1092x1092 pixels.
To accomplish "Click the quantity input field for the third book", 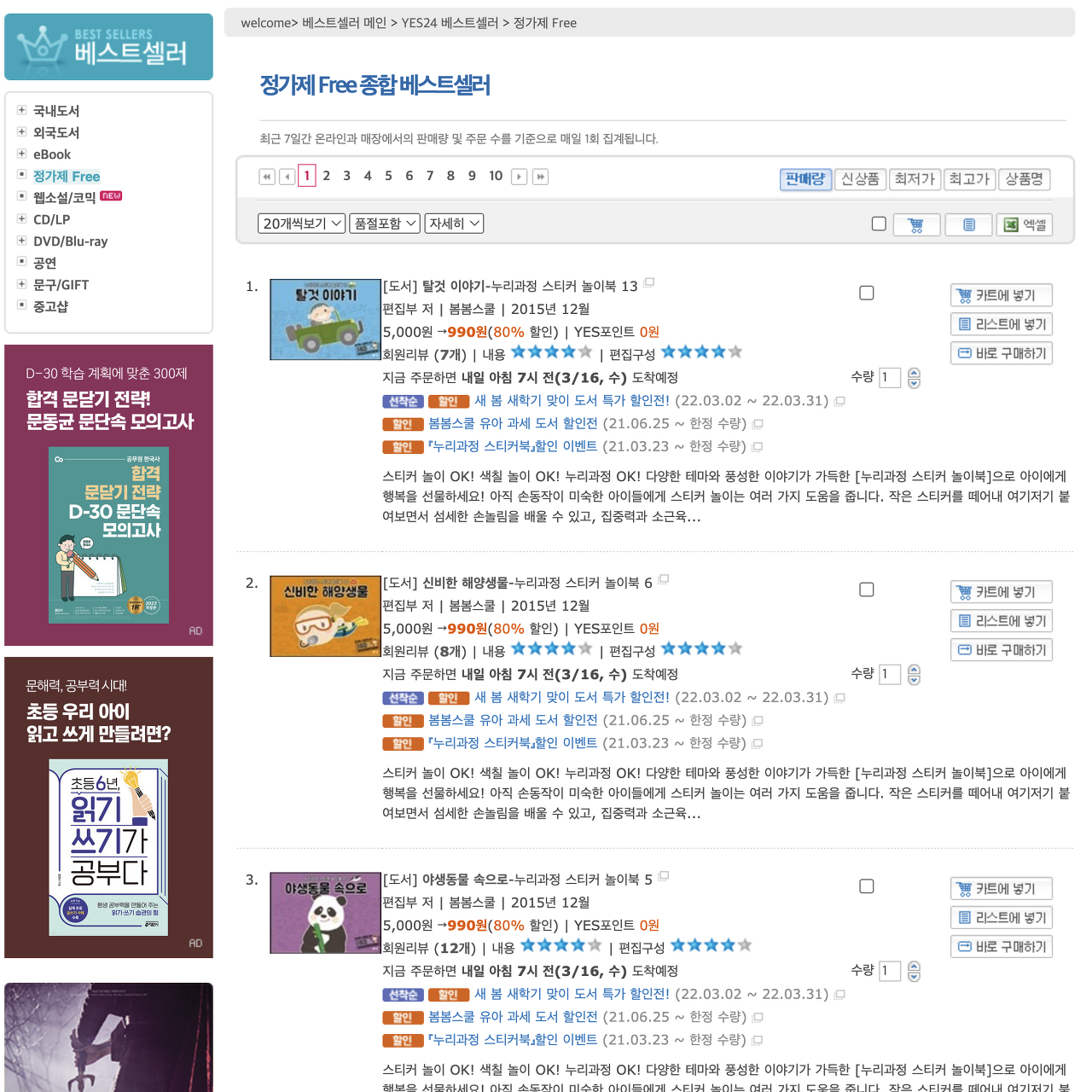I will 890,971.
